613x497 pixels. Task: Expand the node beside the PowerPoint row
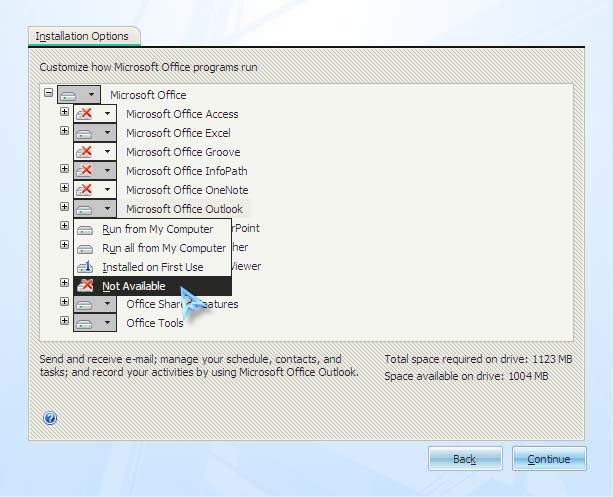[65, 226]
